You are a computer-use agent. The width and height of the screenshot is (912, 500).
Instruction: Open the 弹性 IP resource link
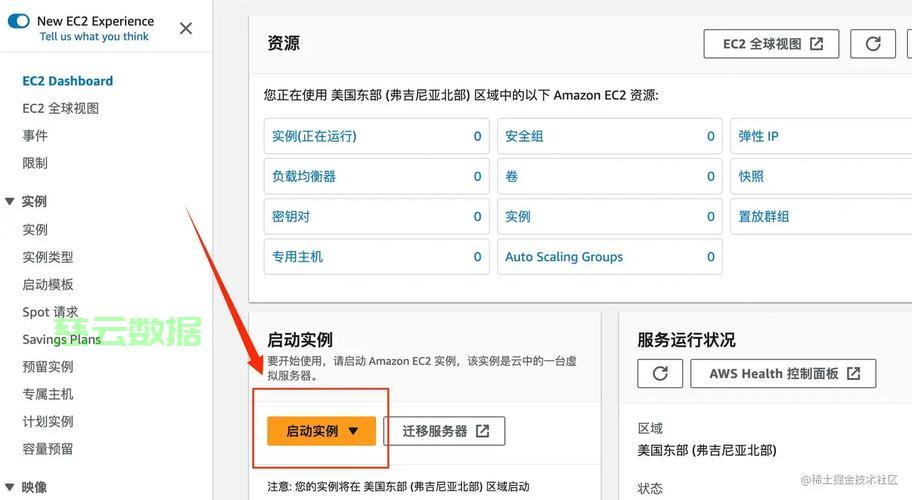[x=758, y=136]
